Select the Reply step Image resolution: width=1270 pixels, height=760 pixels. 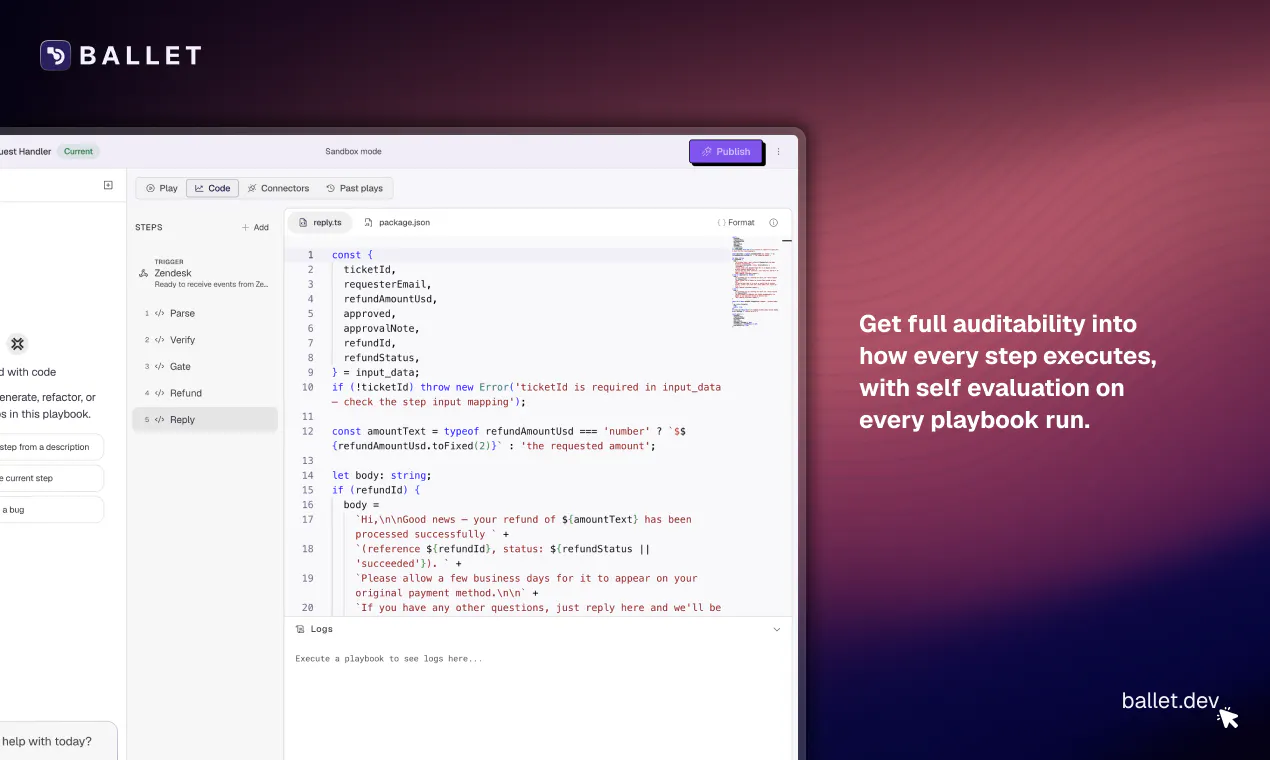tap(205, 420)
